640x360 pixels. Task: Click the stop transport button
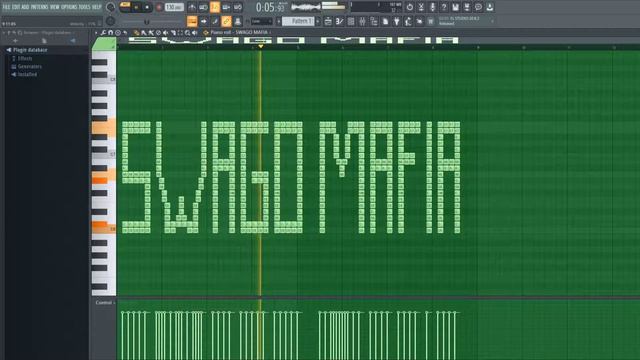click(x=147, y=7)
